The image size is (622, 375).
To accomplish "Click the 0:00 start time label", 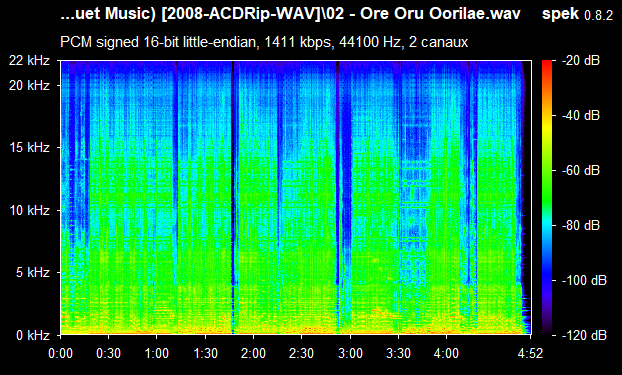I will point(60,353).
